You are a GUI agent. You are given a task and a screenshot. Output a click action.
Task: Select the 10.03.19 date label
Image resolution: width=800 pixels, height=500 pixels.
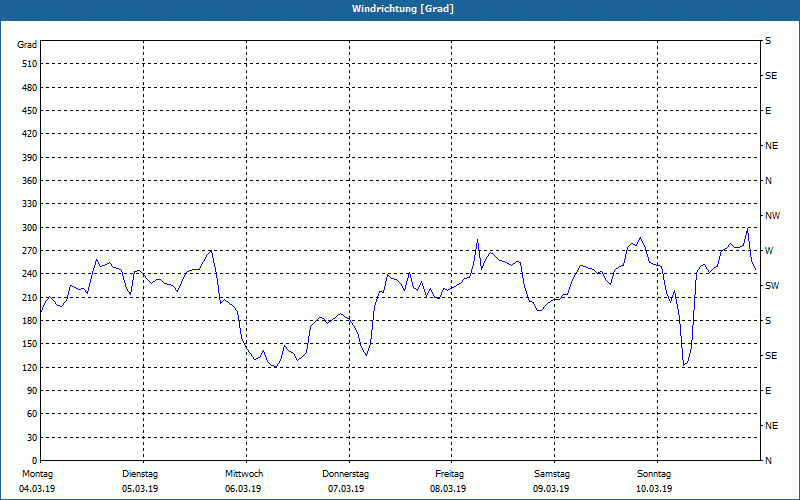(654, 489)
